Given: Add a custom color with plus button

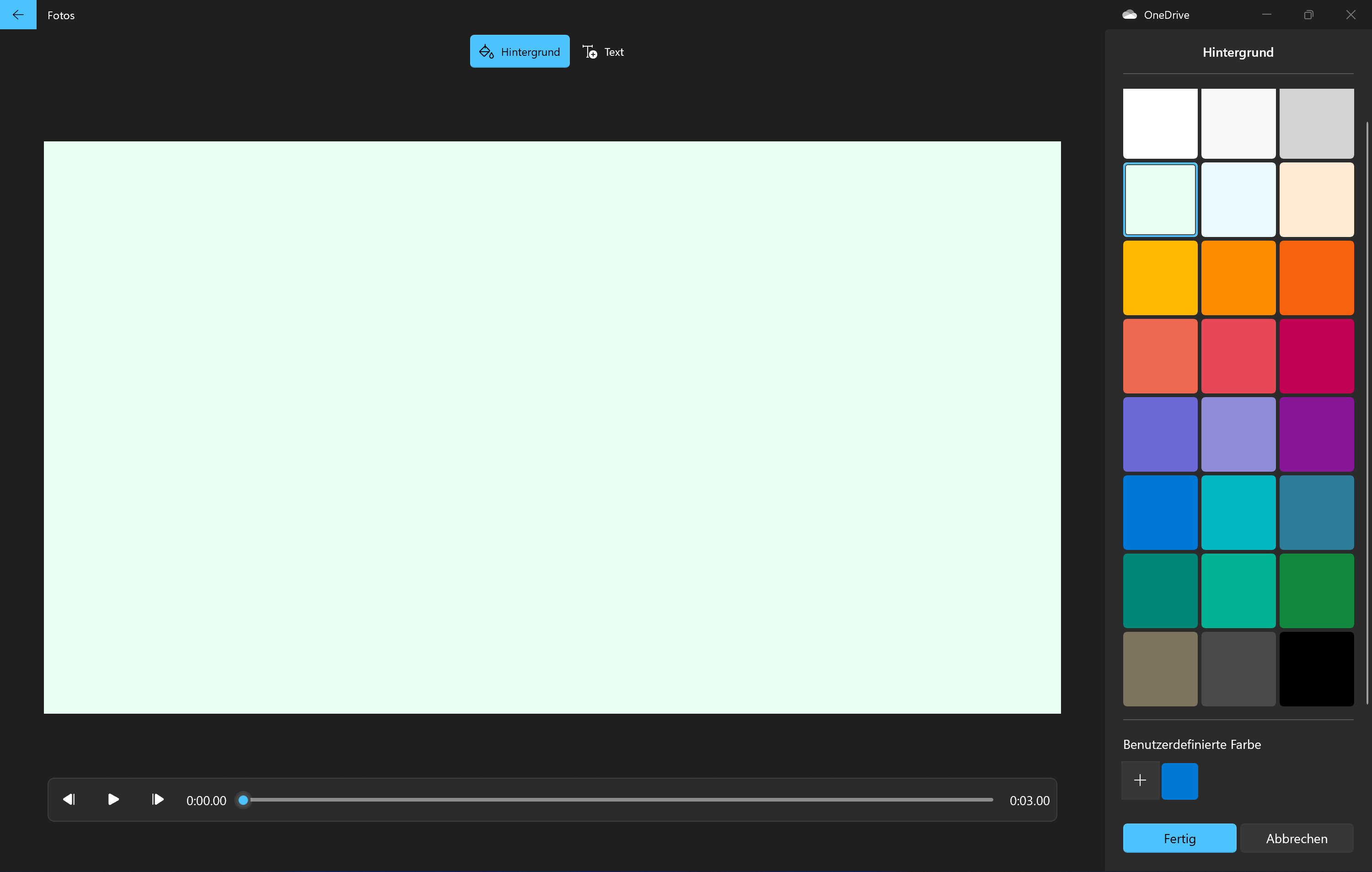Looking at the screenshot, I should [x=1140, y=780].
